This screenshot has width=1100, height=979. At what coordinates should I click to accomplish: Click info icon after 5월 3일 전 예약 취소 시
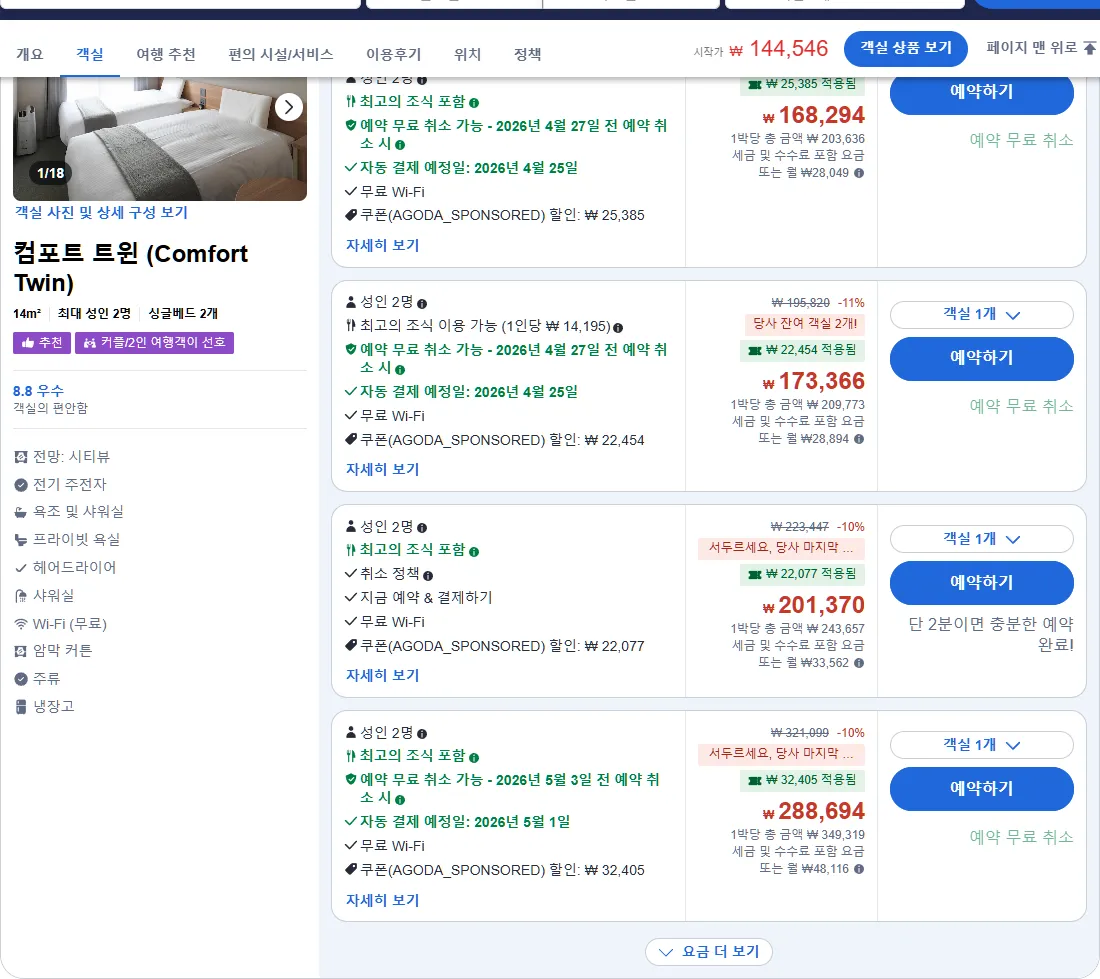point(400,799)
